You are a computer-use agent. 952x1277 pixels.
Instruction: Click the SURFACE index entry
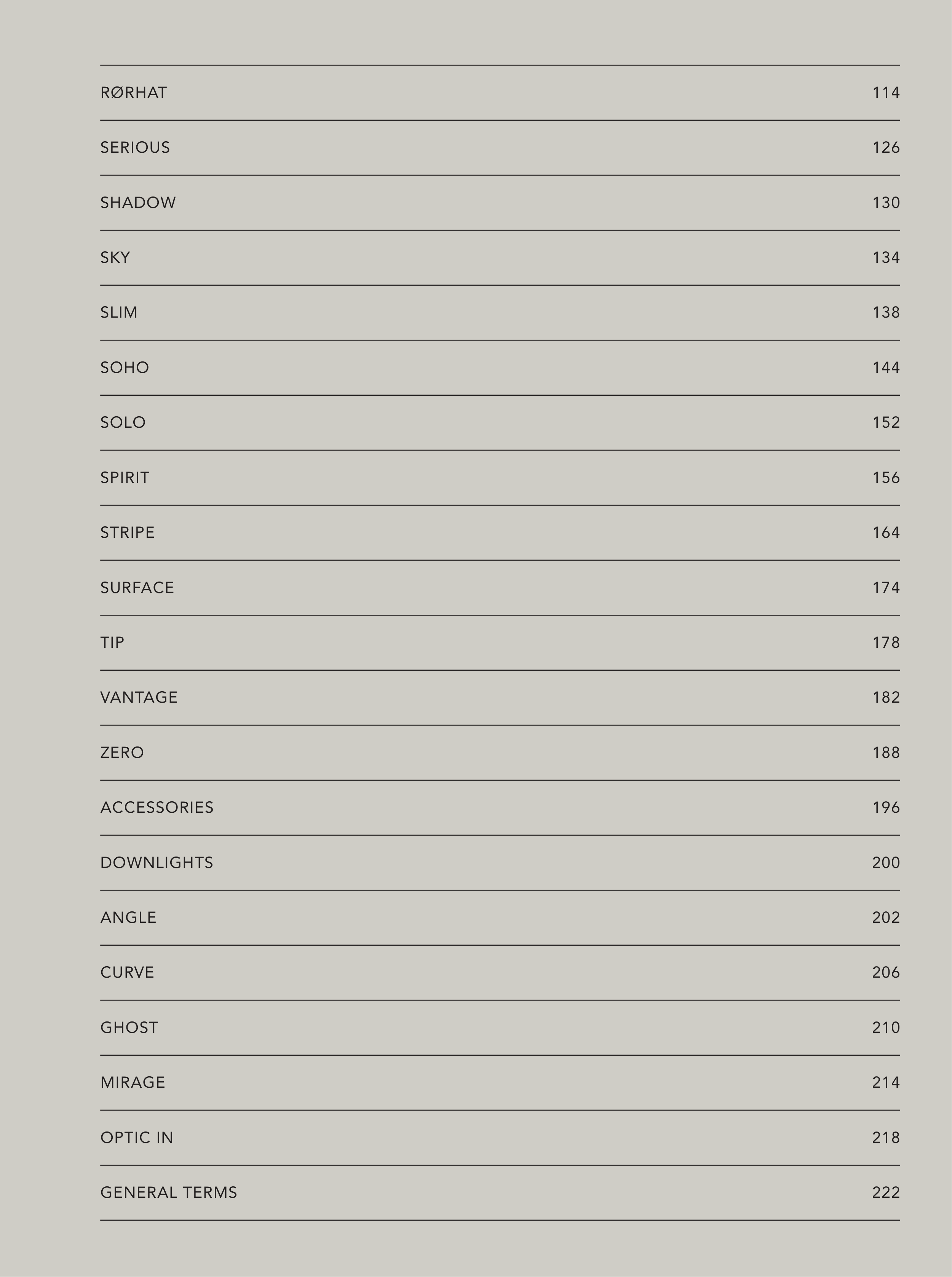(x=137, y=588)
